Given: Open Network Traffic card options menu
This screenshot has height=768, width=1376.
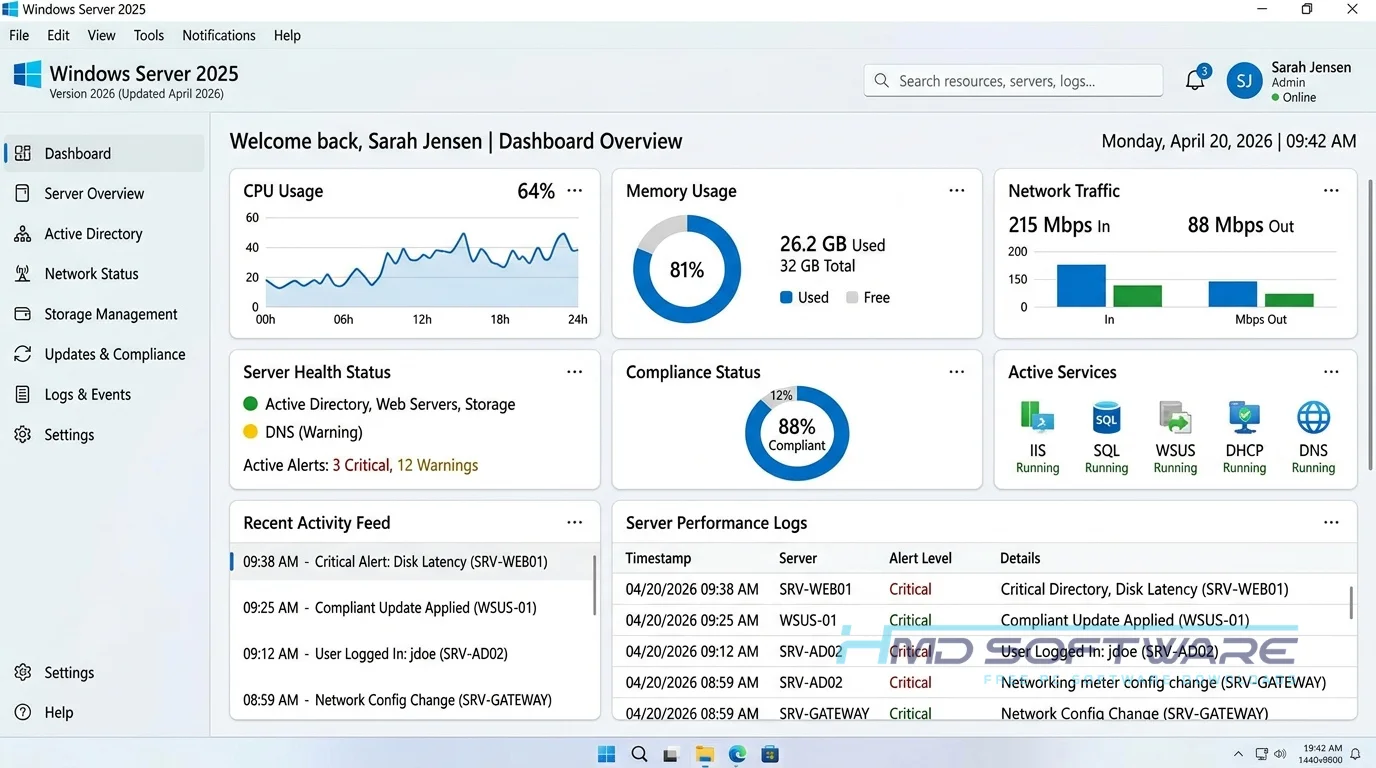Looking at the screenshot, I should tap(1331, 190).
